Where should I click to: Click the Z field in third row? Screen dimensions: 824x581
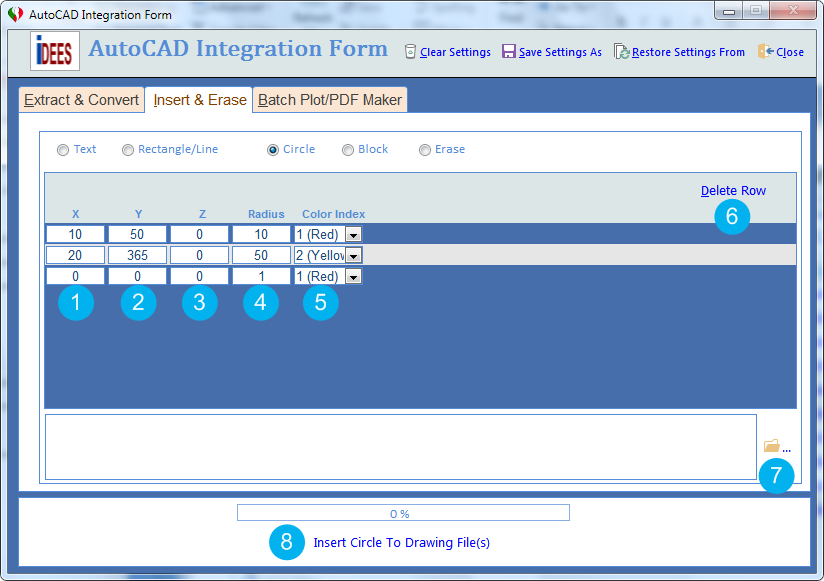pos(199,276)
